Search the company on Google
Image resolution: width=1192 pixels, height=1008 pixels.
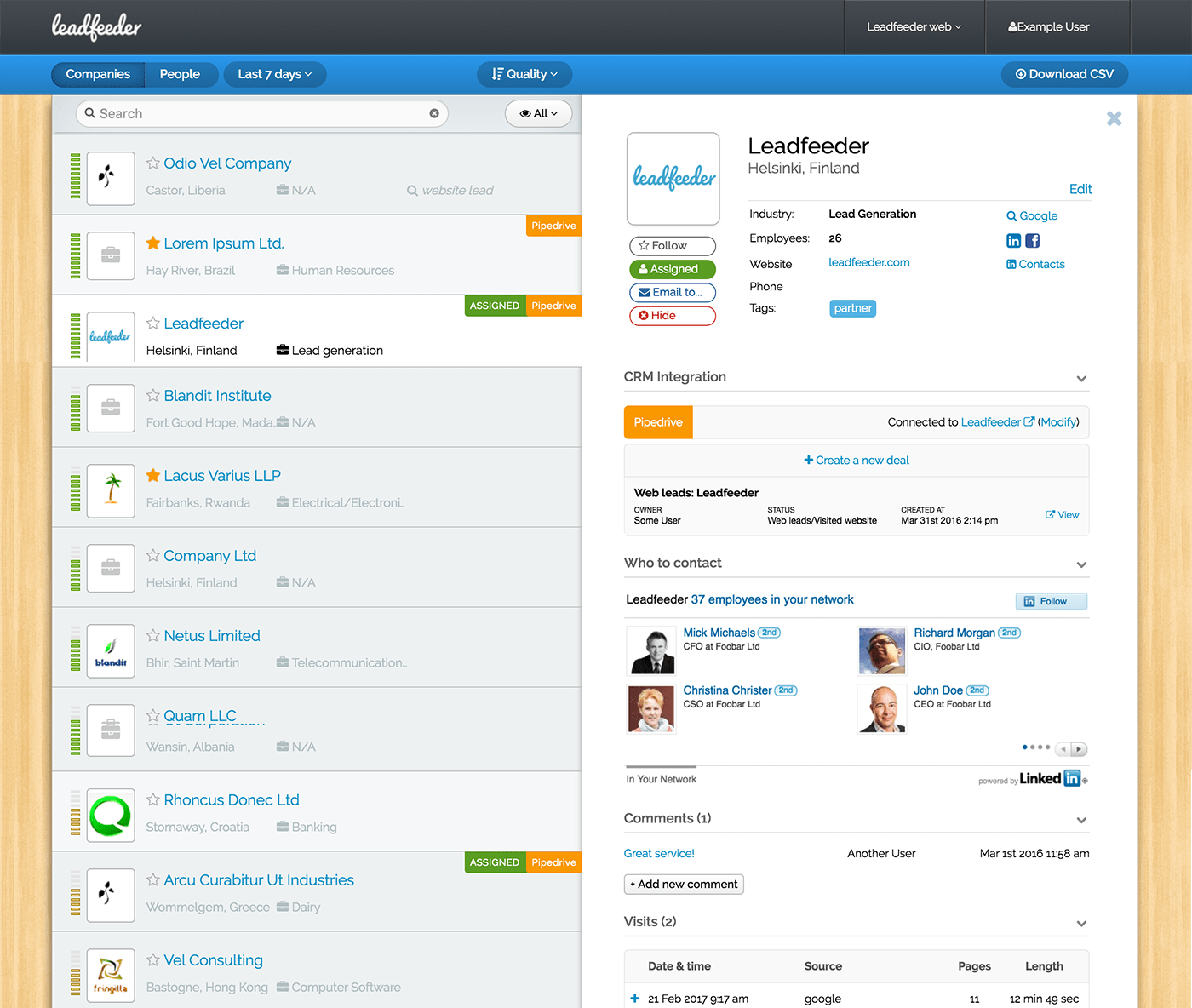pyautogui.click(x=1032, y=216)
